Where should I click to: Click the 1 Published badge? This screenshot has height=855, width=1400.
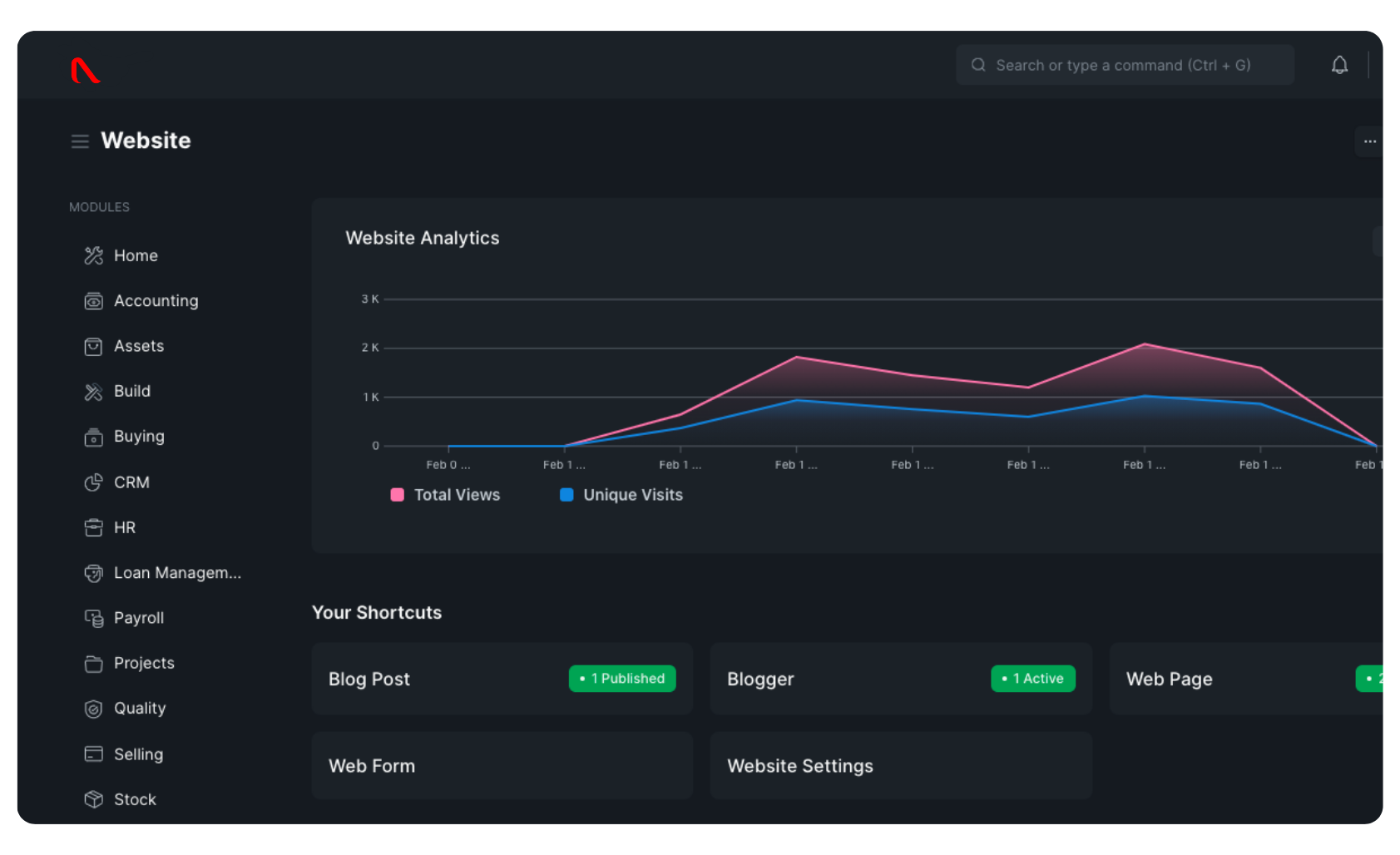[x=622, y=679]
